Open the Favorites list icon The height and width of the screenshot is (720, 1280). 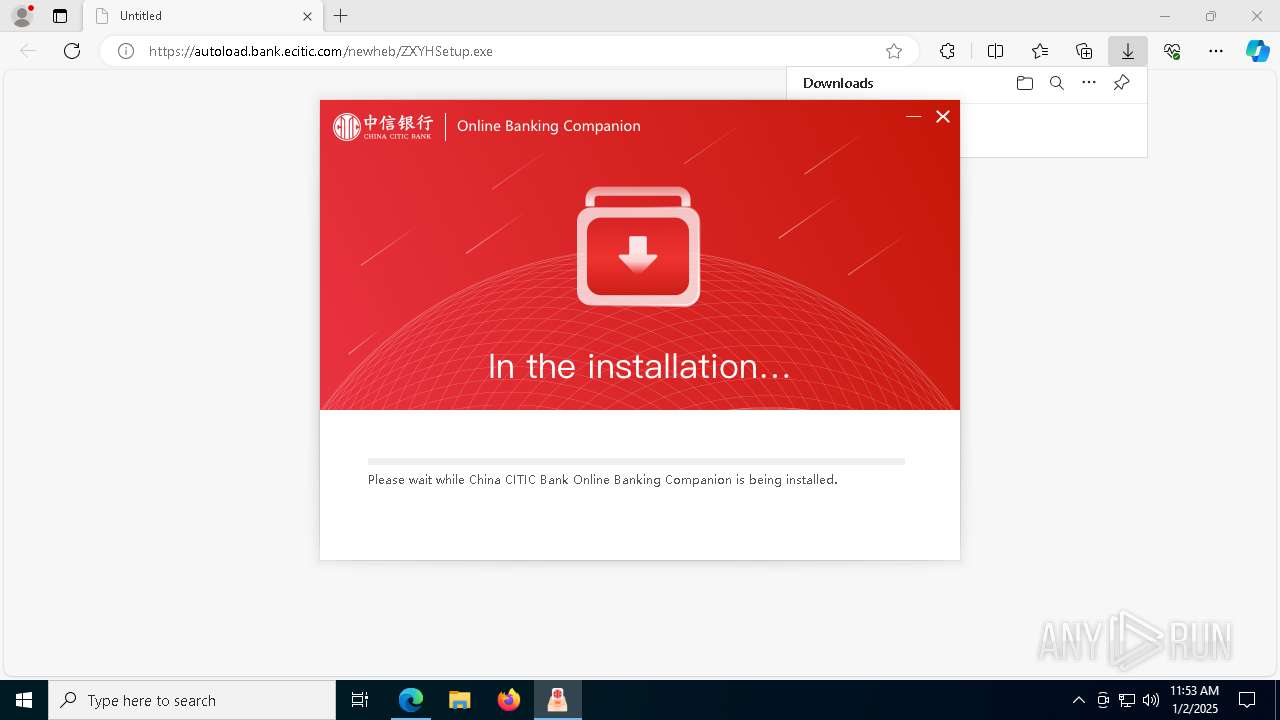pyautogui.click(x=1040, y=51)
